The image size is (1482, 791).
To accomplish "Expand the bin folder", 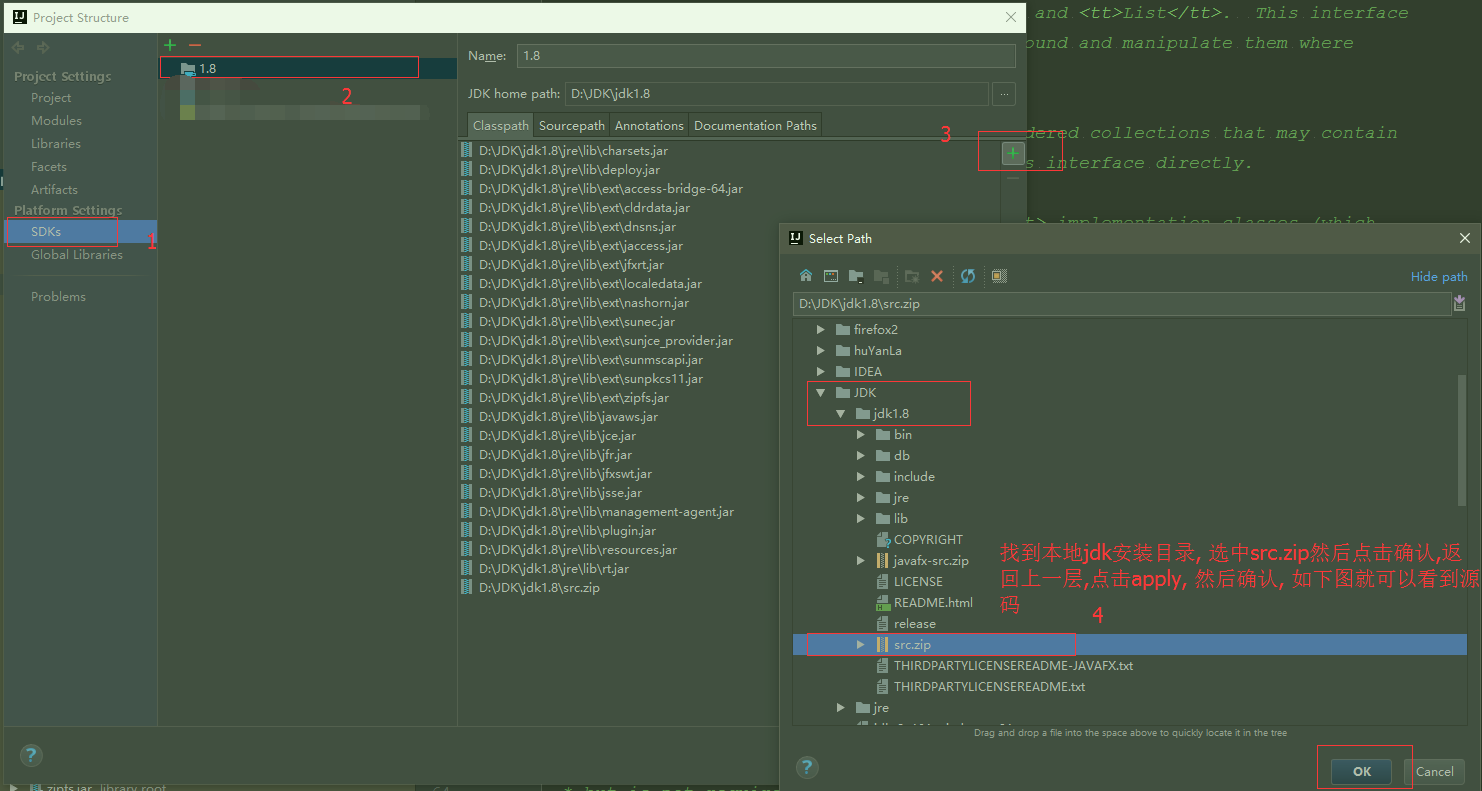I will pyautogui.click(x=861, y=434).
